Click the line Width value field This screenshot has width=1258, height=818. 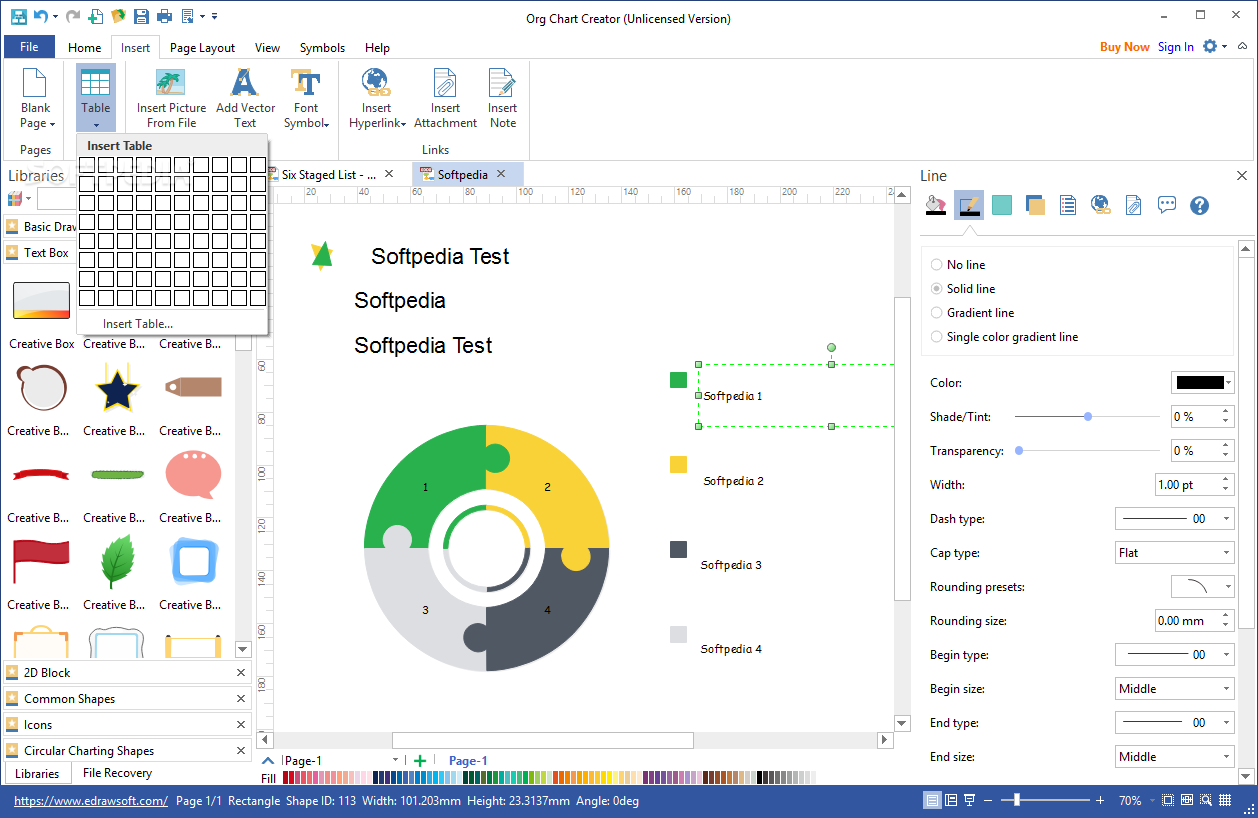coord(1185,485)
